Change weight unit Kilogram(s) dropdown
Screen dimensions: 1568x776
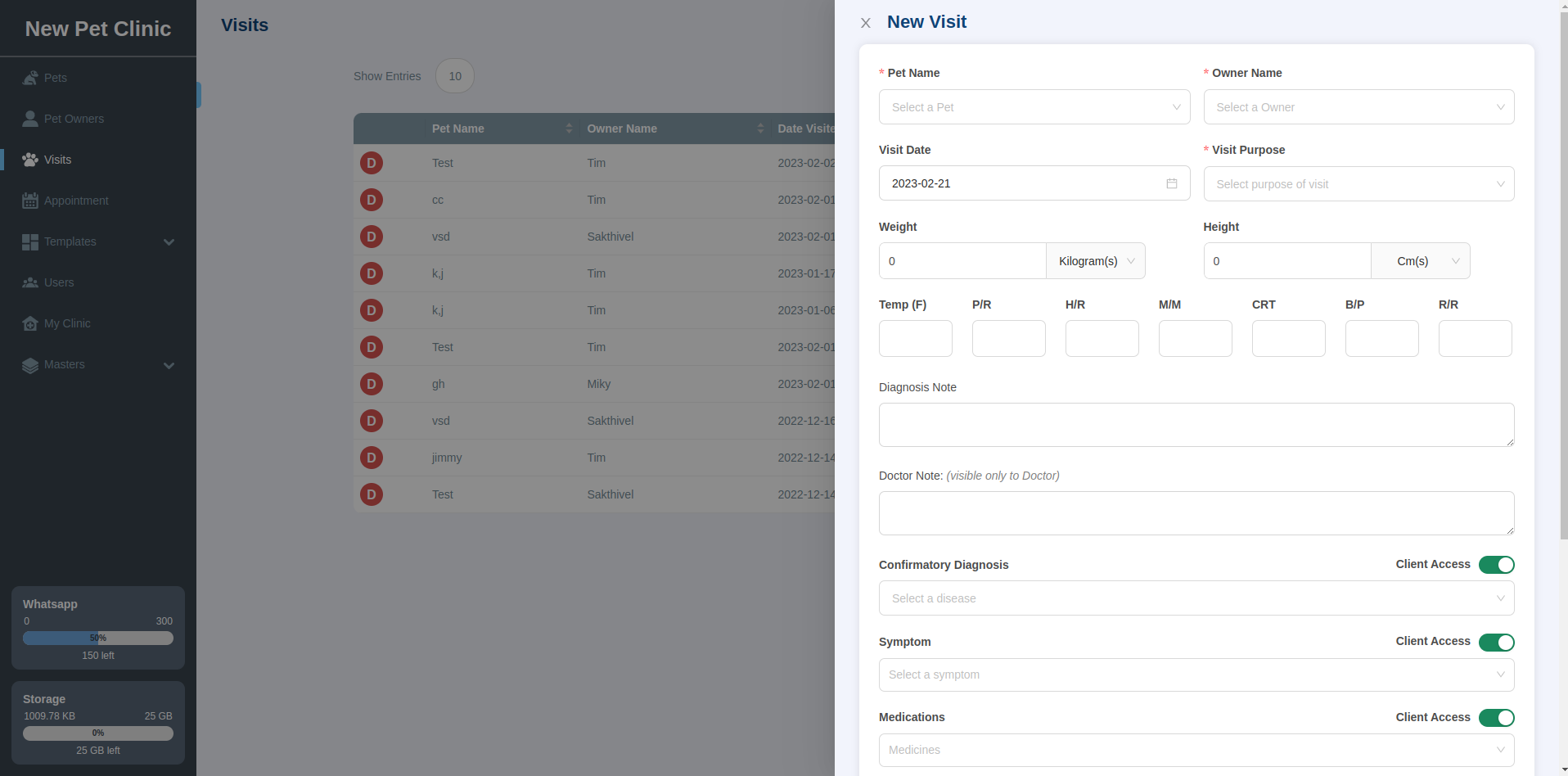tap(1095, 261)
